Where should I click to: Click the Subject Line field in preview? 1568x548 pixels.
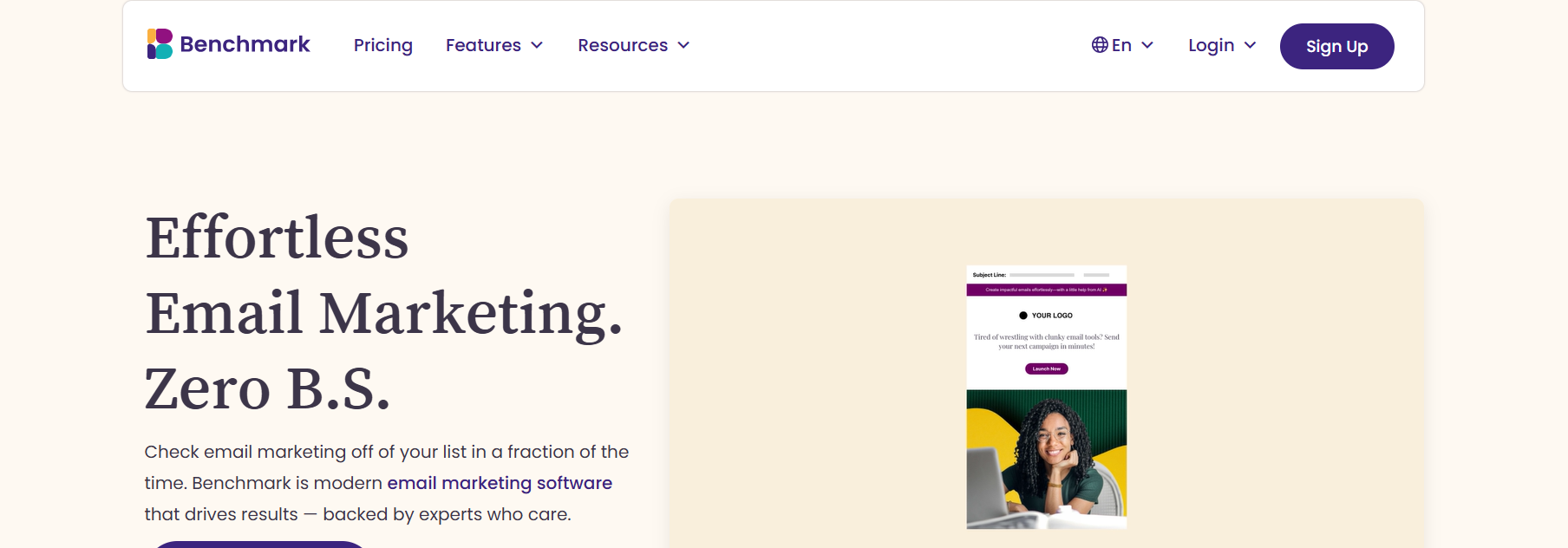click(x=1041, y=275)
